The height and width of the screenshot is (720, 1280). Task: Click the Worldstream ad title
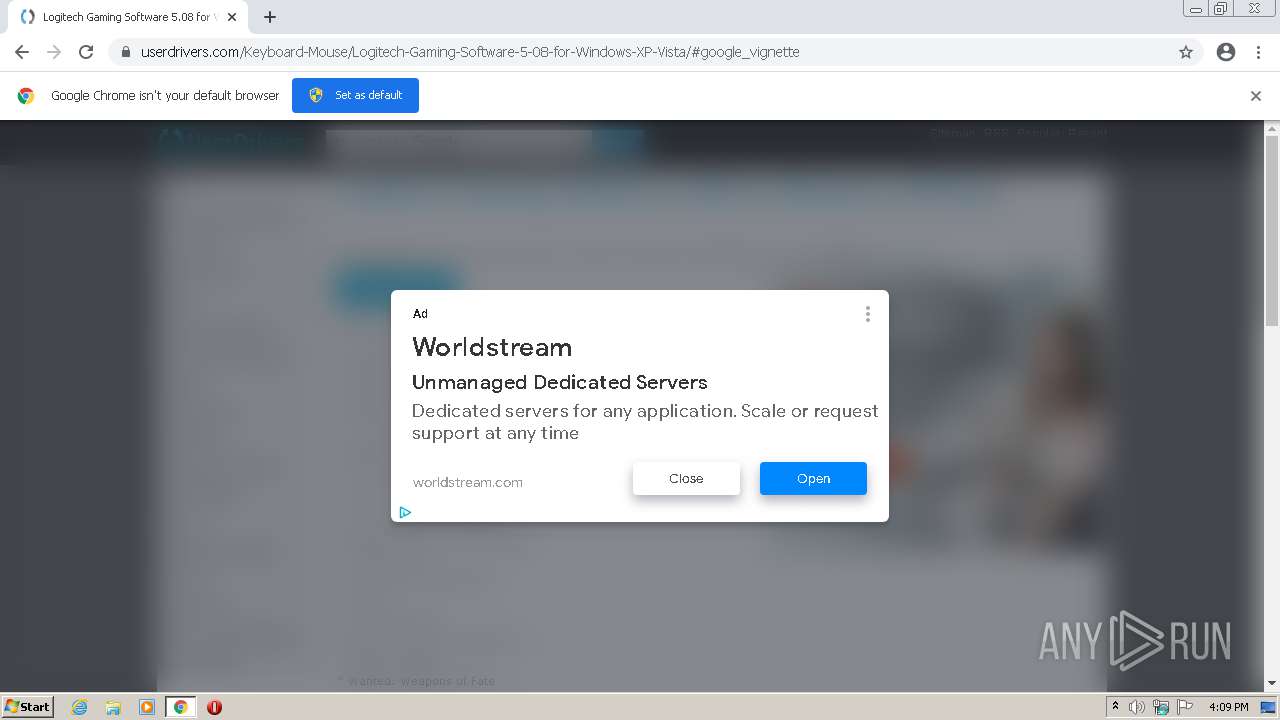coord(492,347)
